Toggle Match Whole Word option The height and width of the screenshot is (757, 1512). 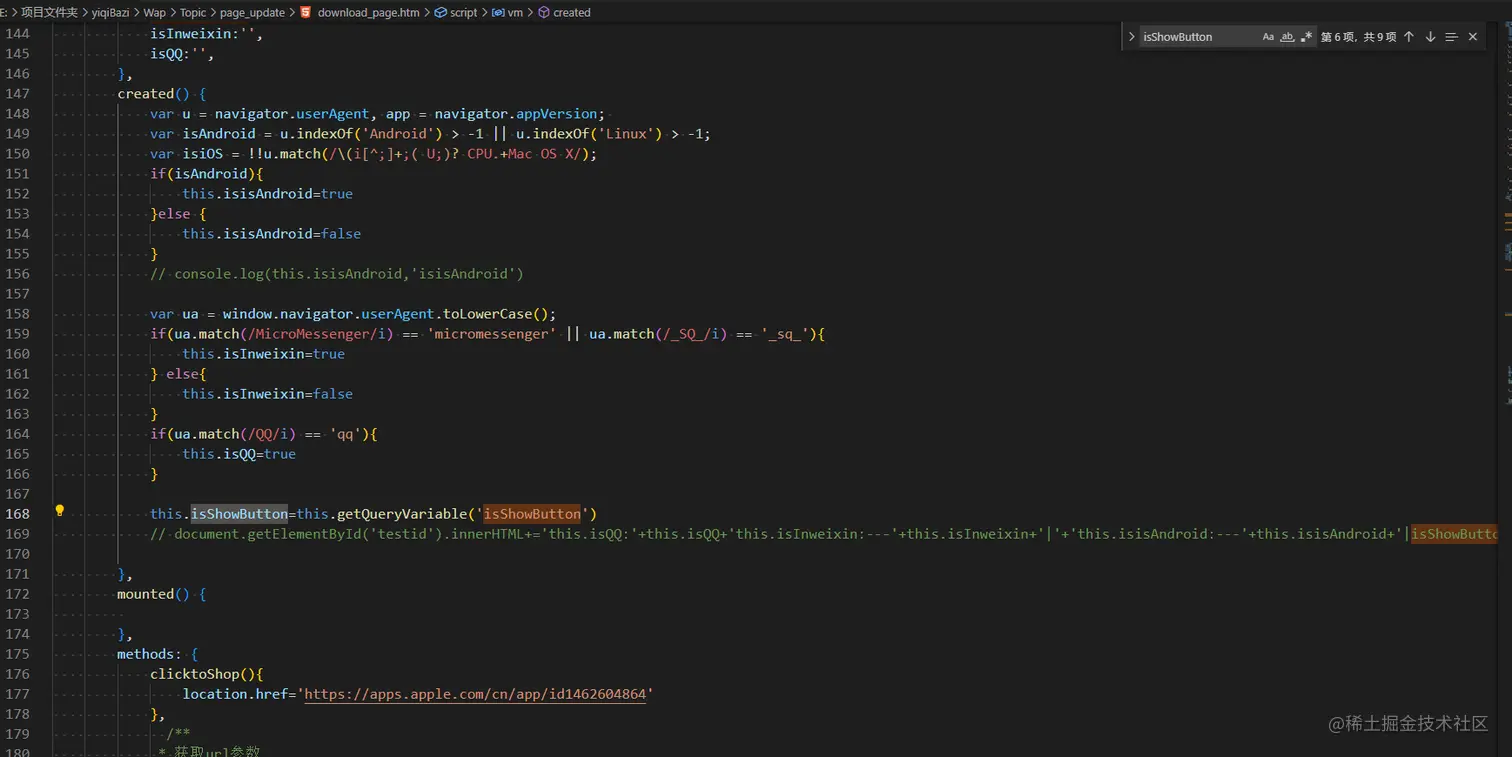pos(1287,37)
